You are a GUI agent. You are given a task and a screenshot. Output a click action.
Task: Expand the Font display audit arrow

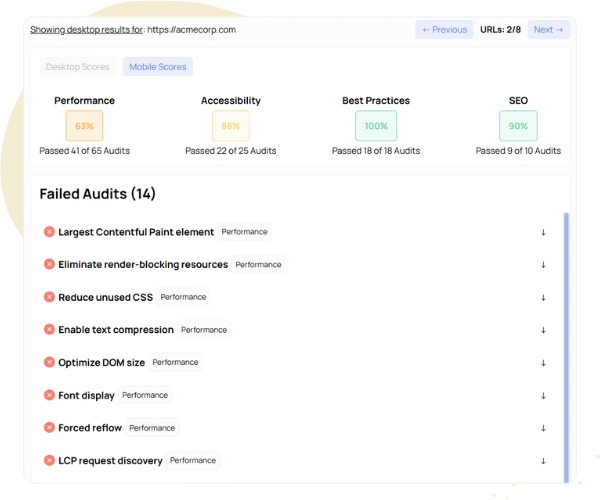(x=543, y=396)
